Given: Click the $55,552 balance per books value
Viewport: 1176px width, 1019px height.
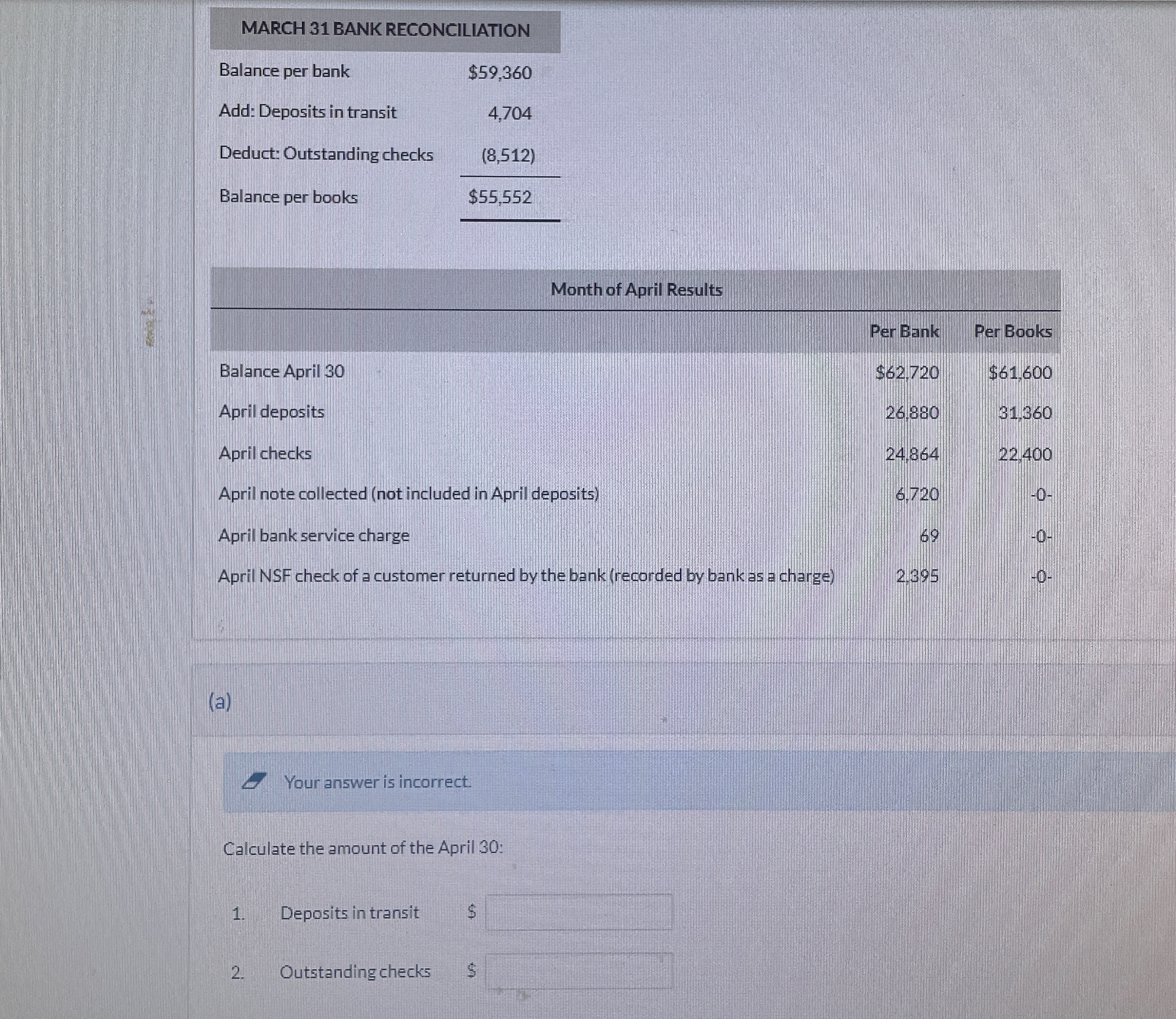Looking at the screenshot, I should [x=500, y=197].
